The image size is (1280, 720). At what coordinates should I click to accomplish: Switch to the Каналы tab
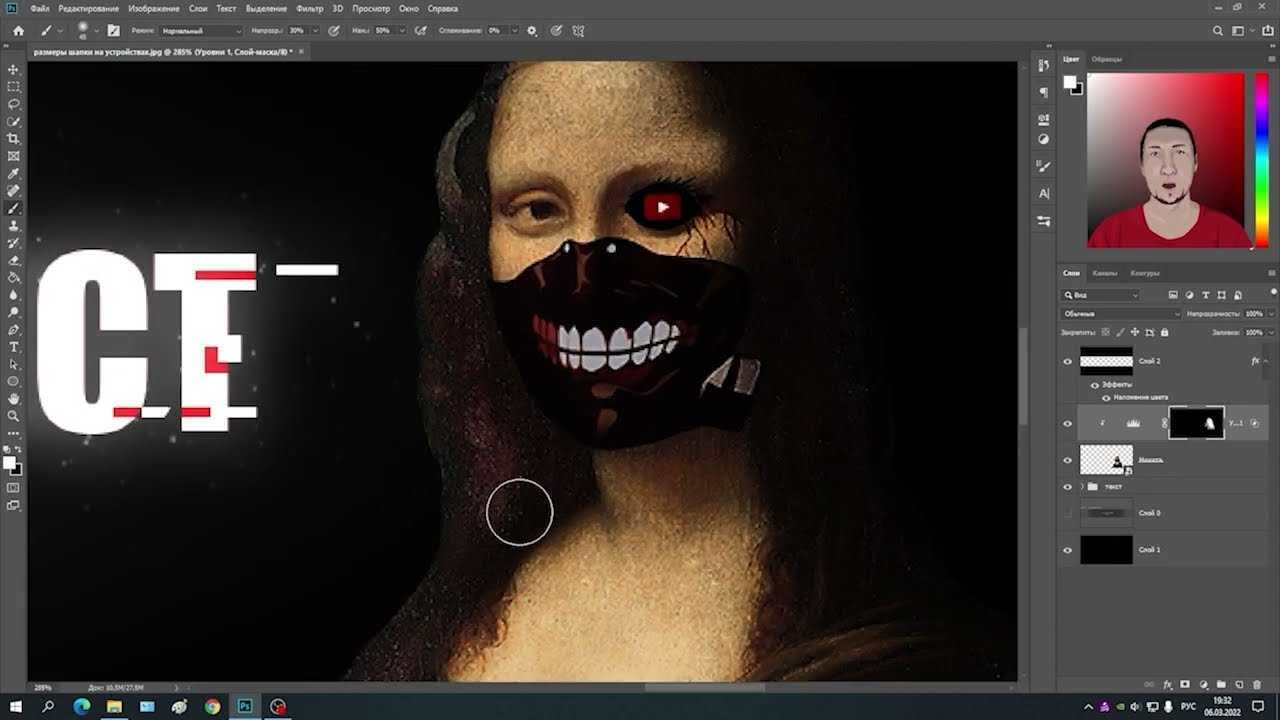[1105, 273]
